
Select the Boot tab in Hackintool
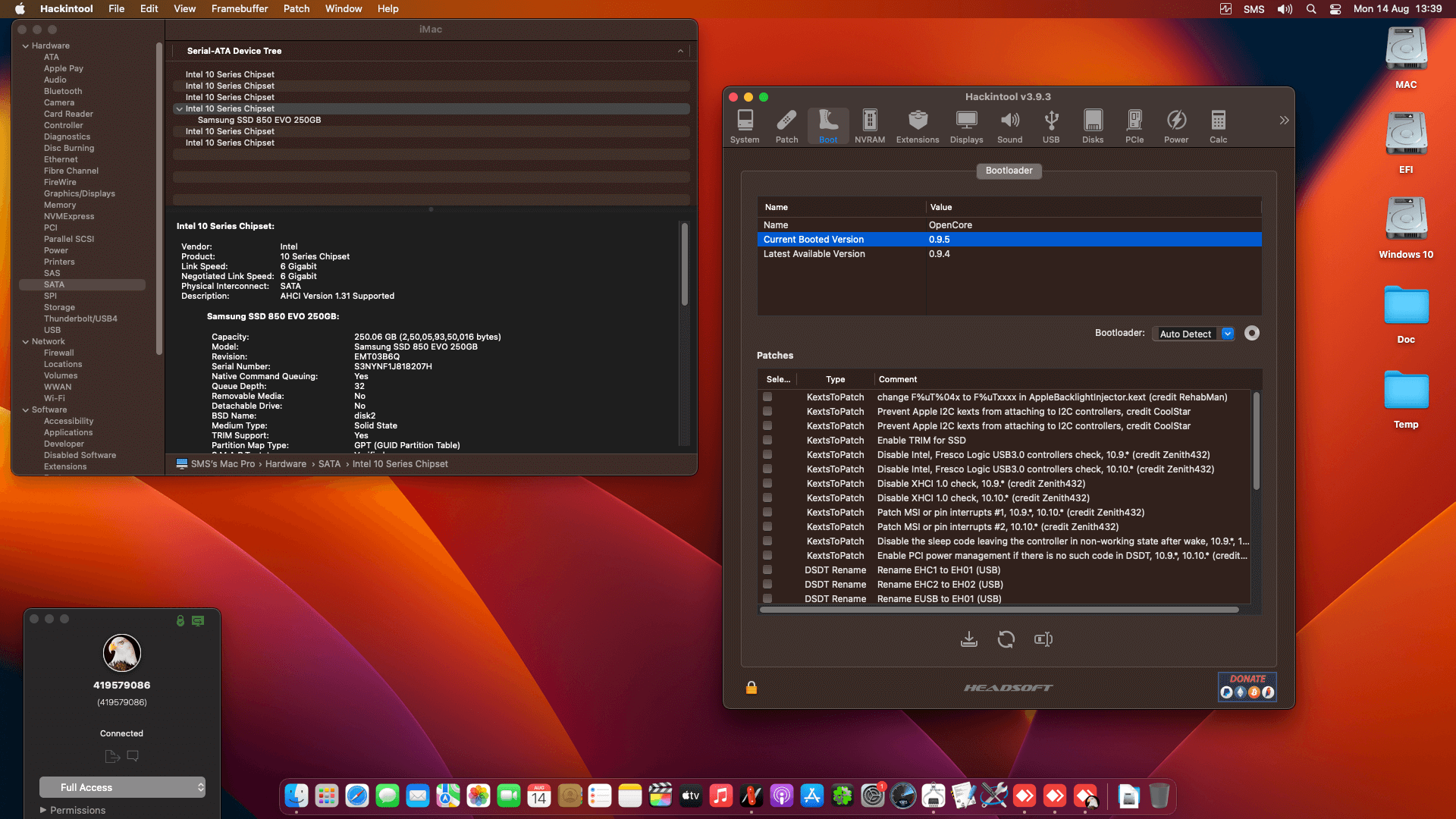tap(828, 126)
